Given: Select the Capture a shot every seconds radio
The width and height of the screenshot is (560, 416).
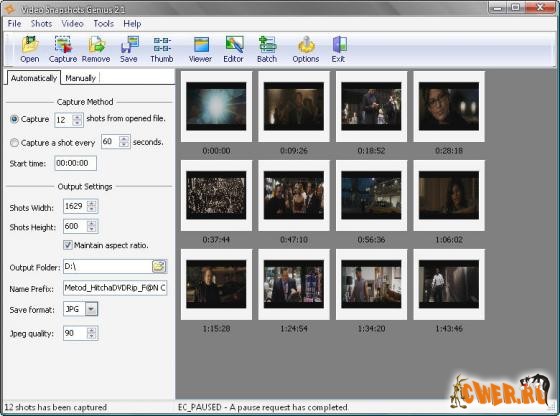Looking at the screenshot, I should click(14, 143).
